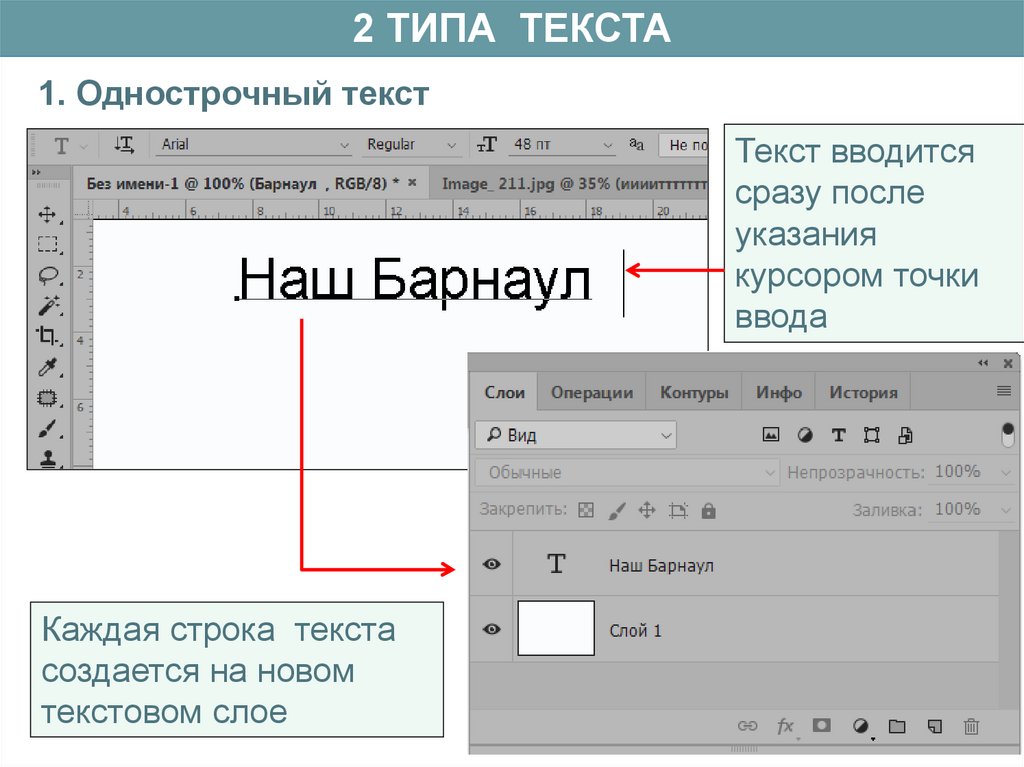The width and height of the screenshot is (1024, 767).
Task: Pick the Lasso tool
Action: coord(46,275)
